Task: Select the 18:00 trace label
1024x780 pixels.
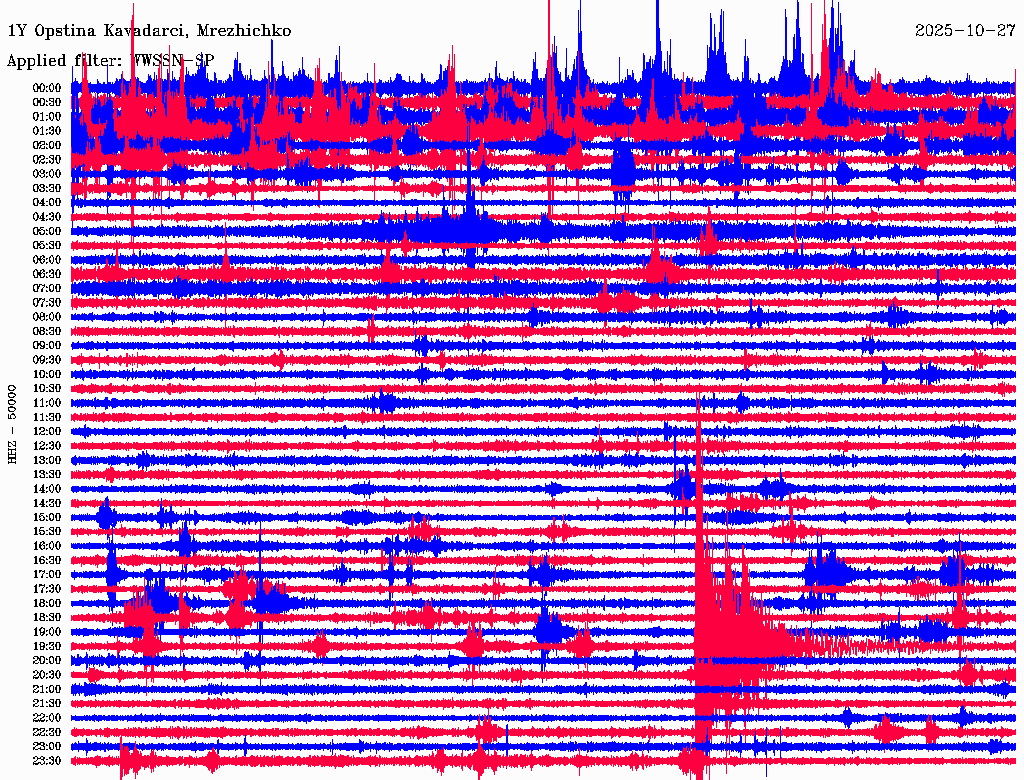Action: pyautogui.click(x=47, y=604)
